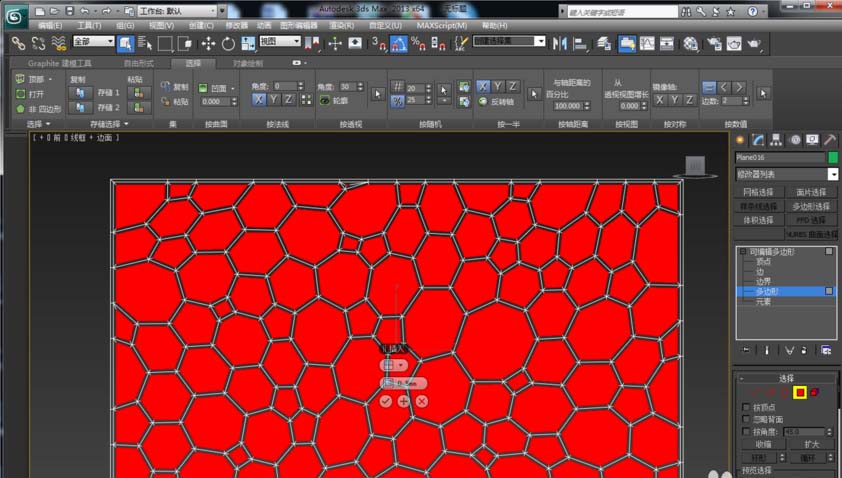The width and height of the screenshot is (842, 478).
Task: Expand the 凹面 dropdown in ribbon
Action: tap(233, 88)
